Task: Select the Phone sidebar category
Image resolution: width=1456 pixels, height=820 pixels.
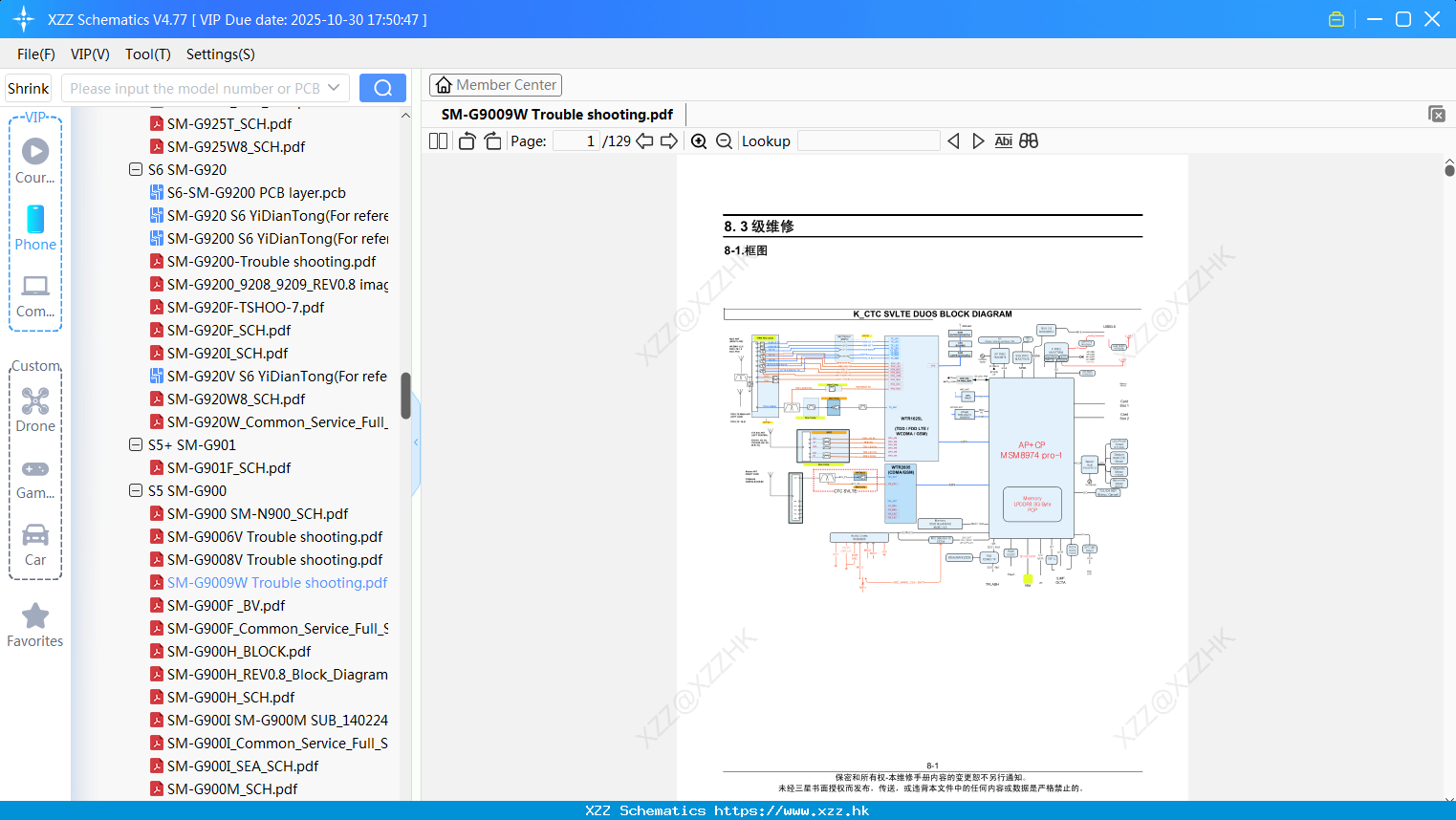Action: pos(35,227)
